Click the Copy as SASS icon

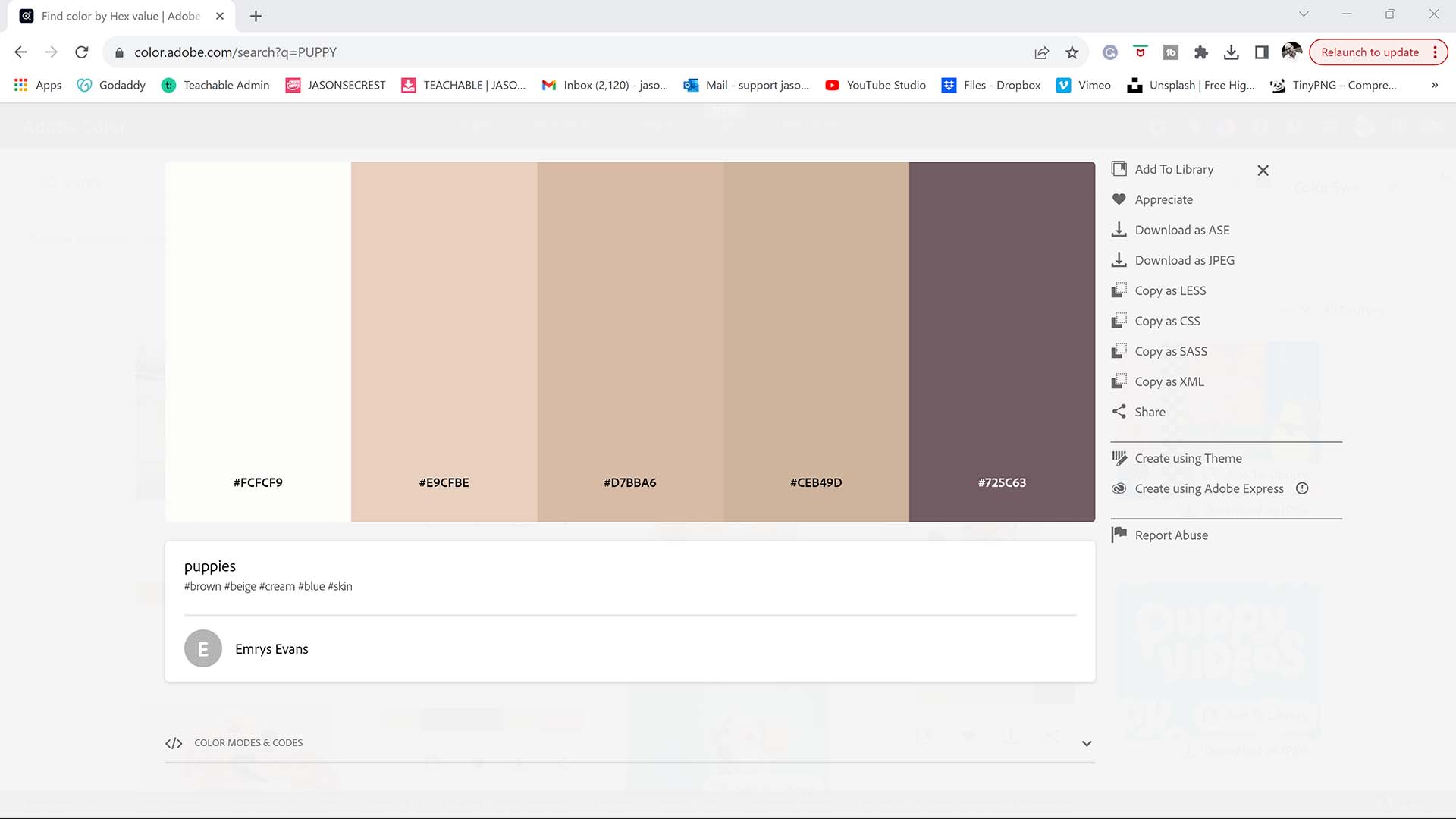(x=1119, y=351)
